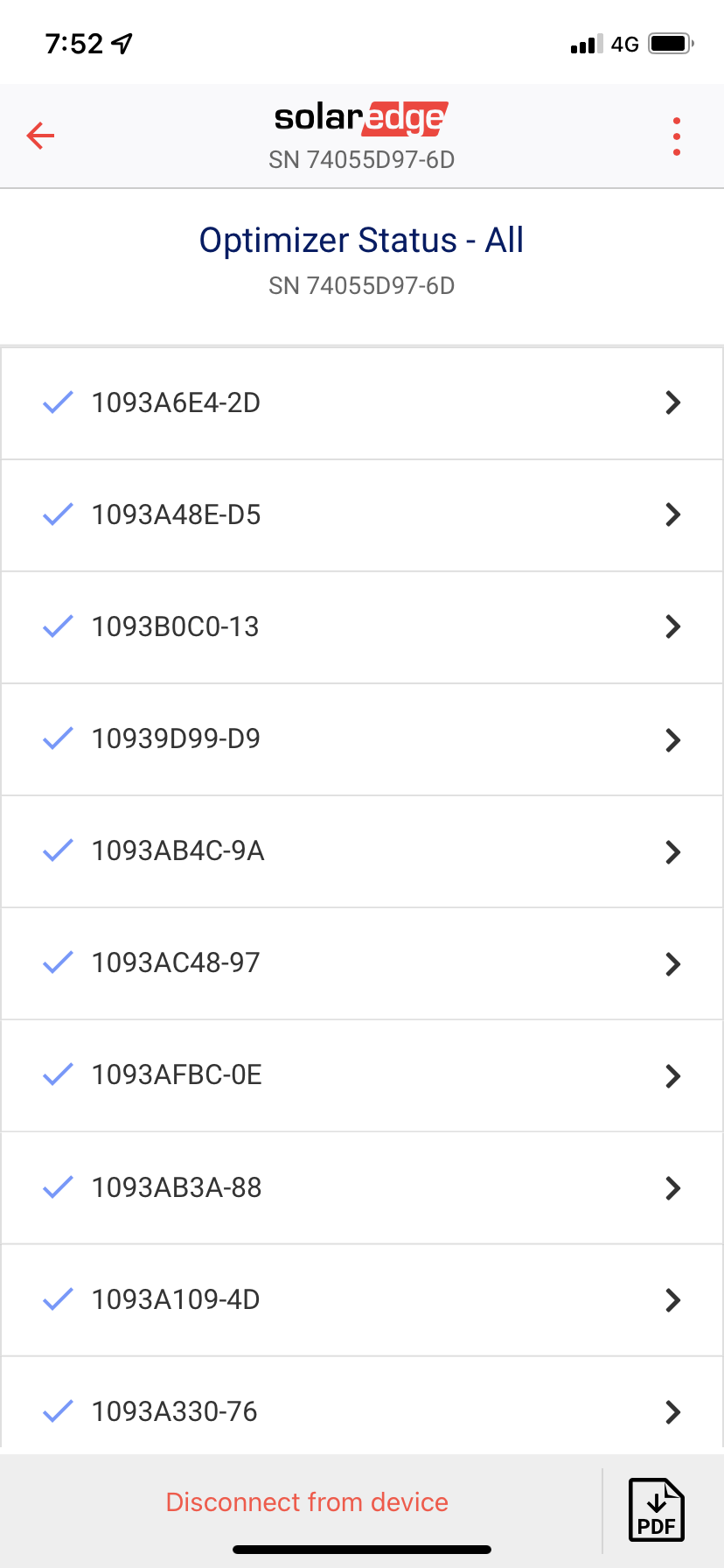Tap checkmark beside optimizer 1093A6E4-2D
This screenshot has width=724, height=1568.
pyautogui.click(x=58, y=402)
